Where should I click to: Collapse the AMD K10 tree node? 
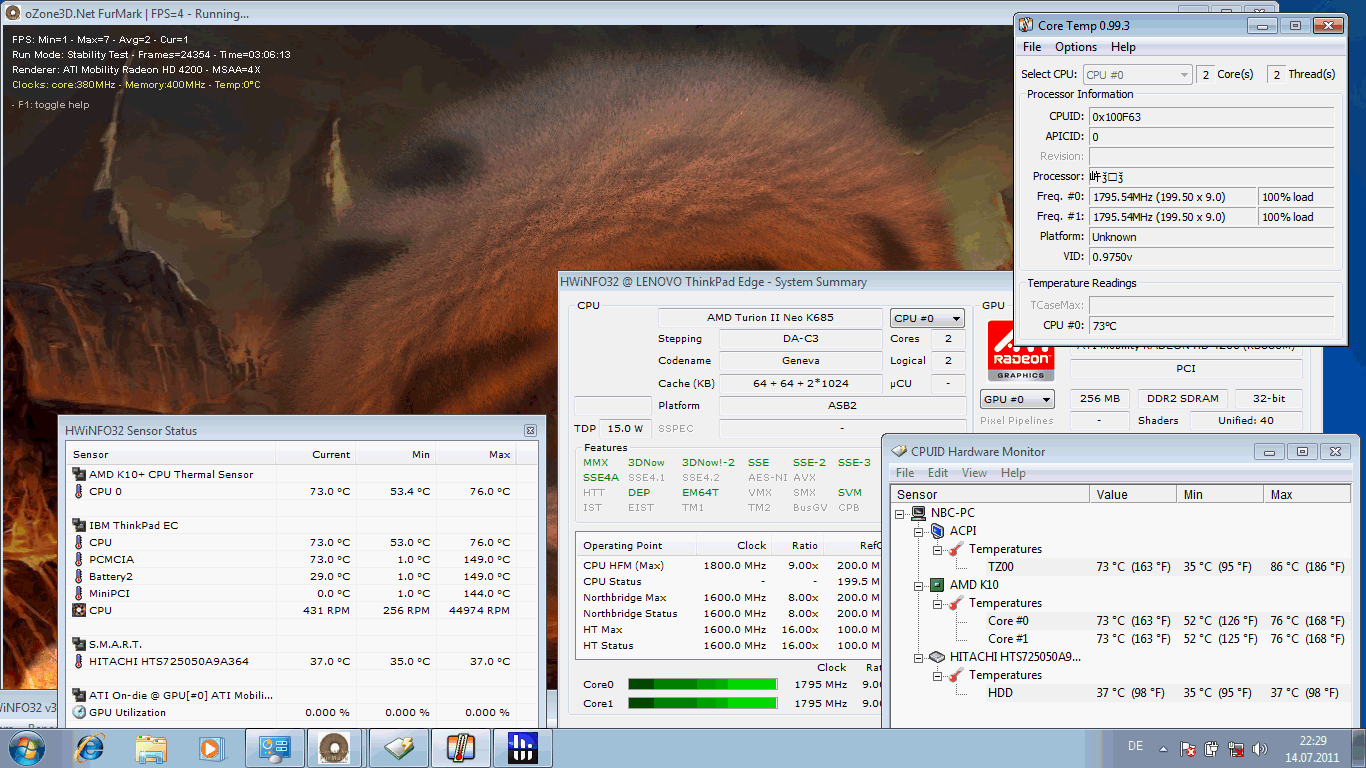click(x=919, y=585)
